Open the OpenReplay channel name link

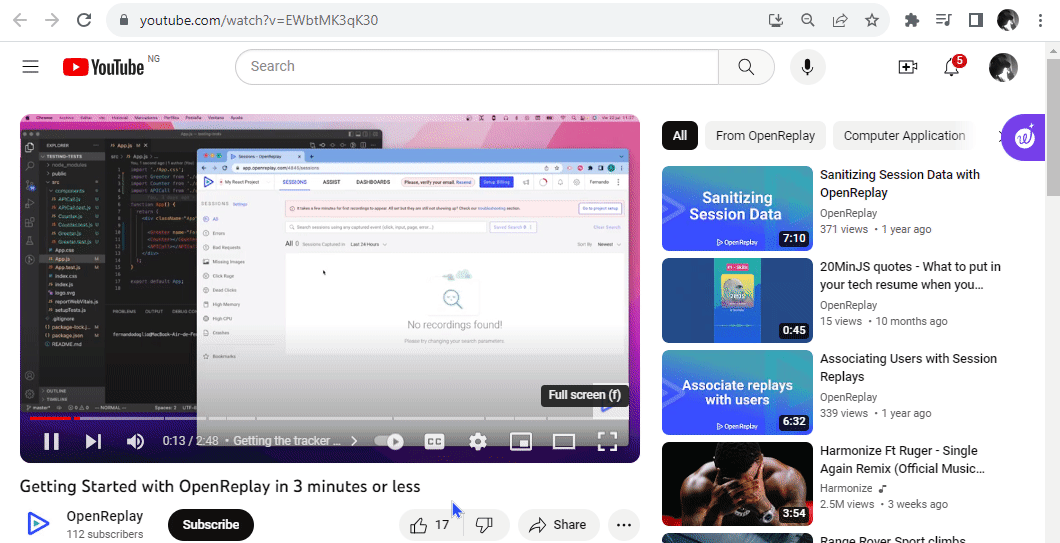point(105,517)
